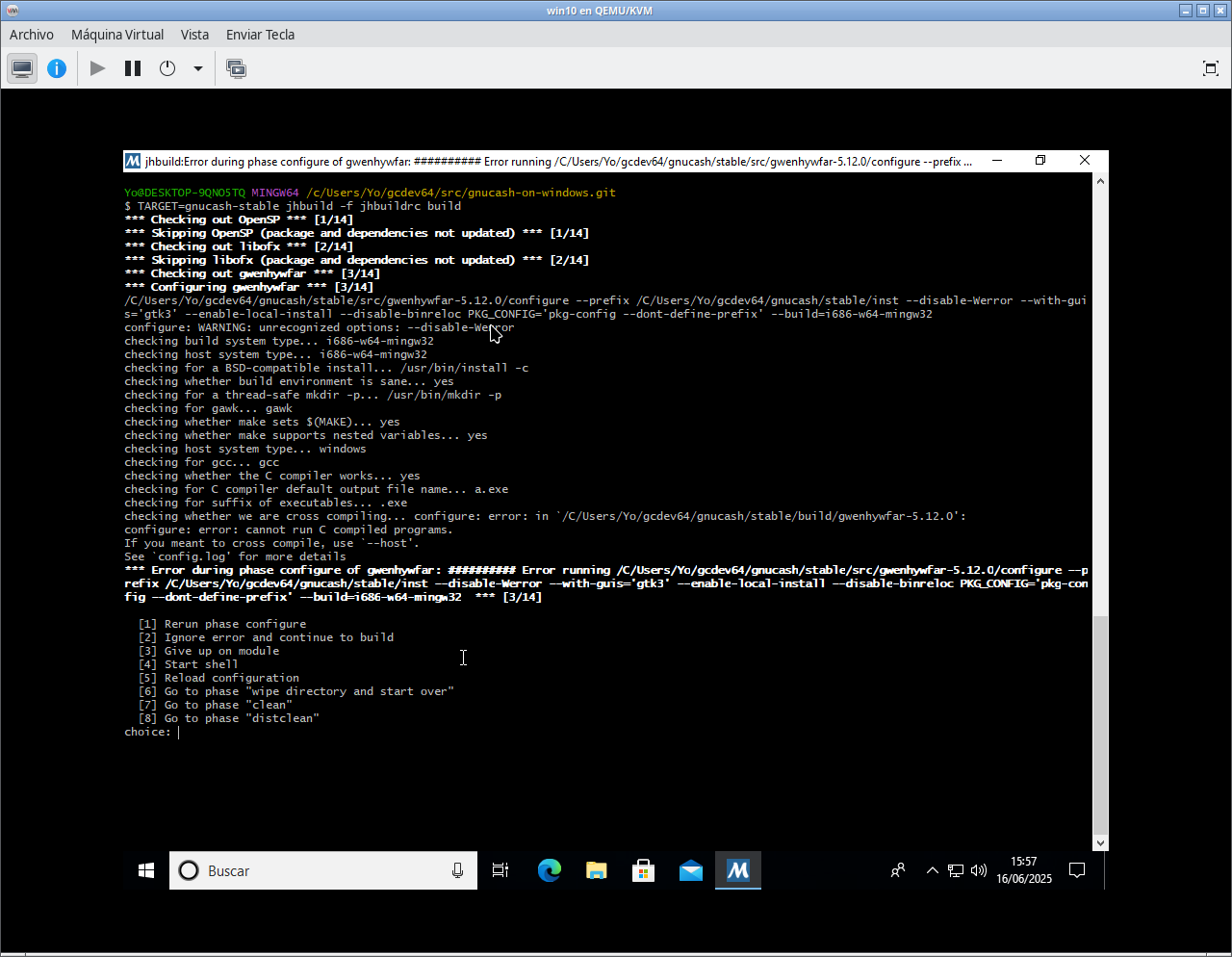The height and width of the screenshot is (957, 1232).
Task: Minimize the win10 QEMU/KVM window
Action: click(1186, 11)
